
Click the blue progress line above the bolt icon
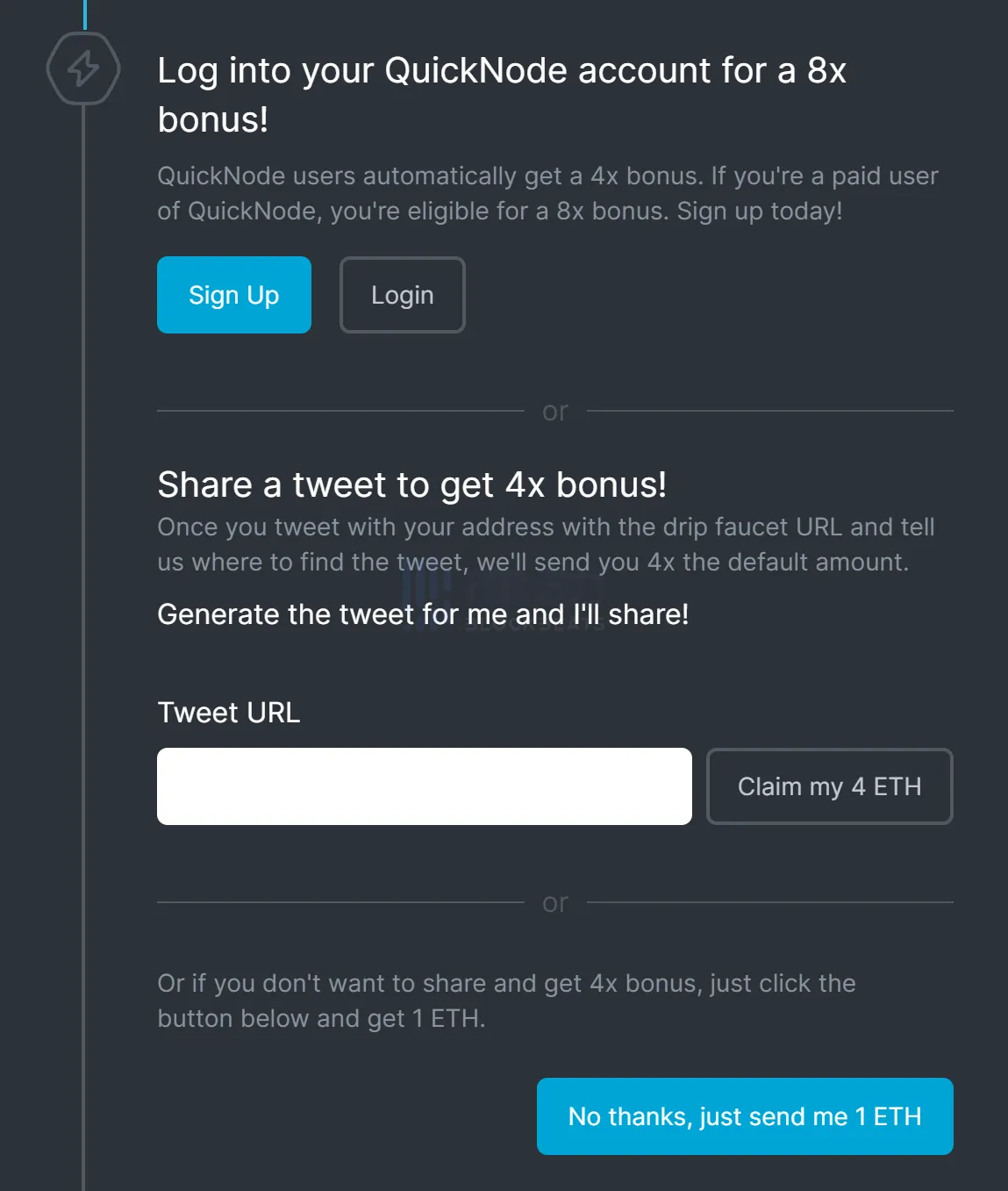pos(84,13)
